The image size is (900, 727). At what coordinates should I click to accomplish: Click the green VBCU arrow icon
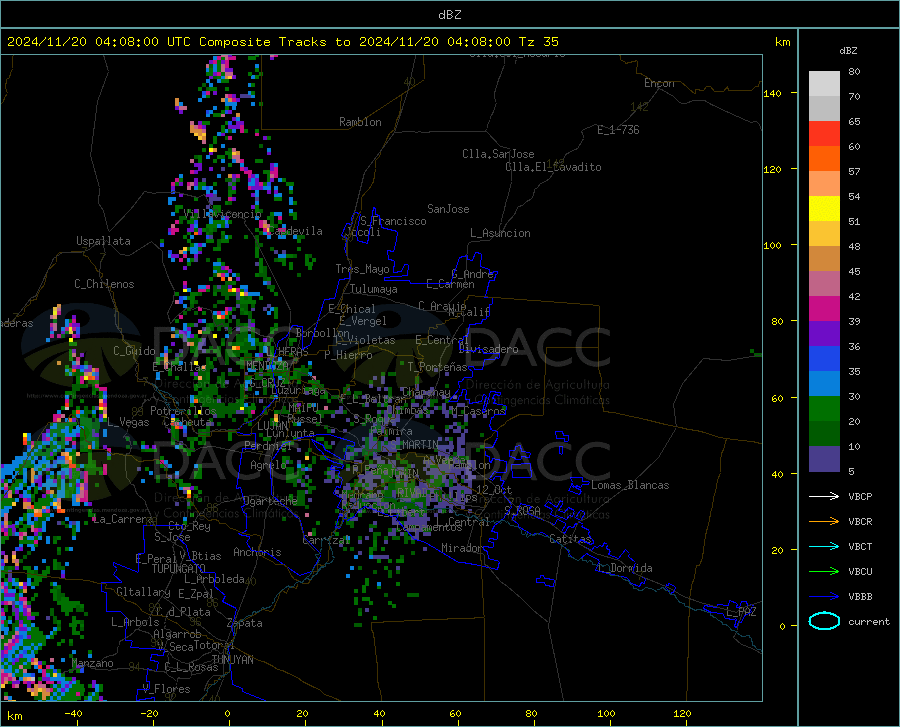coord(824,572)
